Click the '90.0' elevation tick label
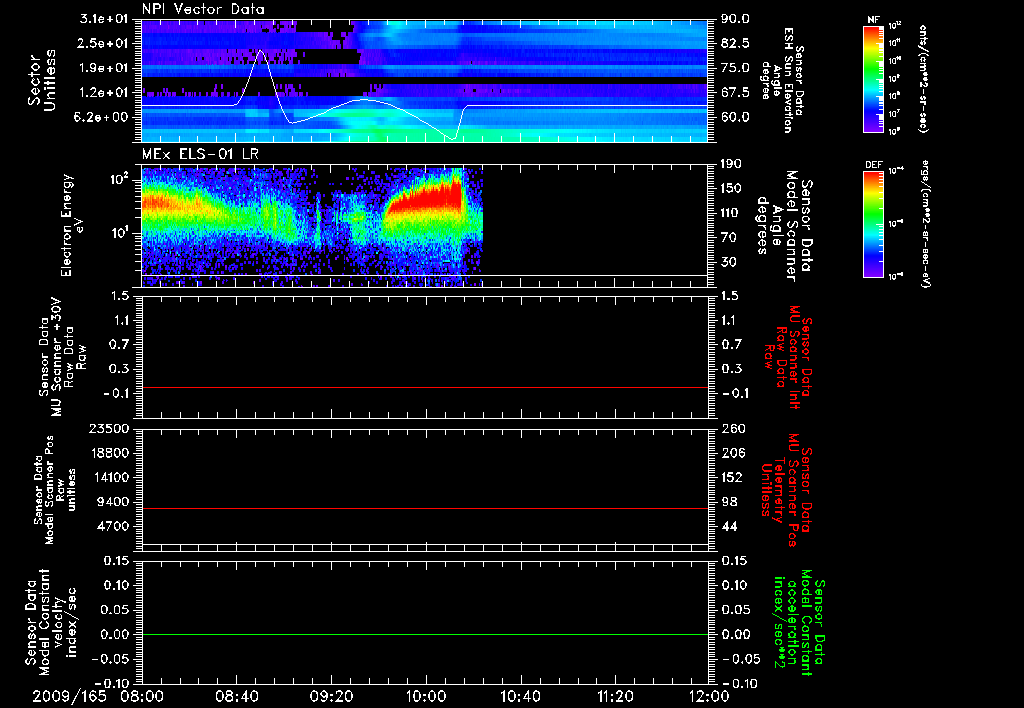This screenshot has width=1024, height=708. [x=735, y=19]
